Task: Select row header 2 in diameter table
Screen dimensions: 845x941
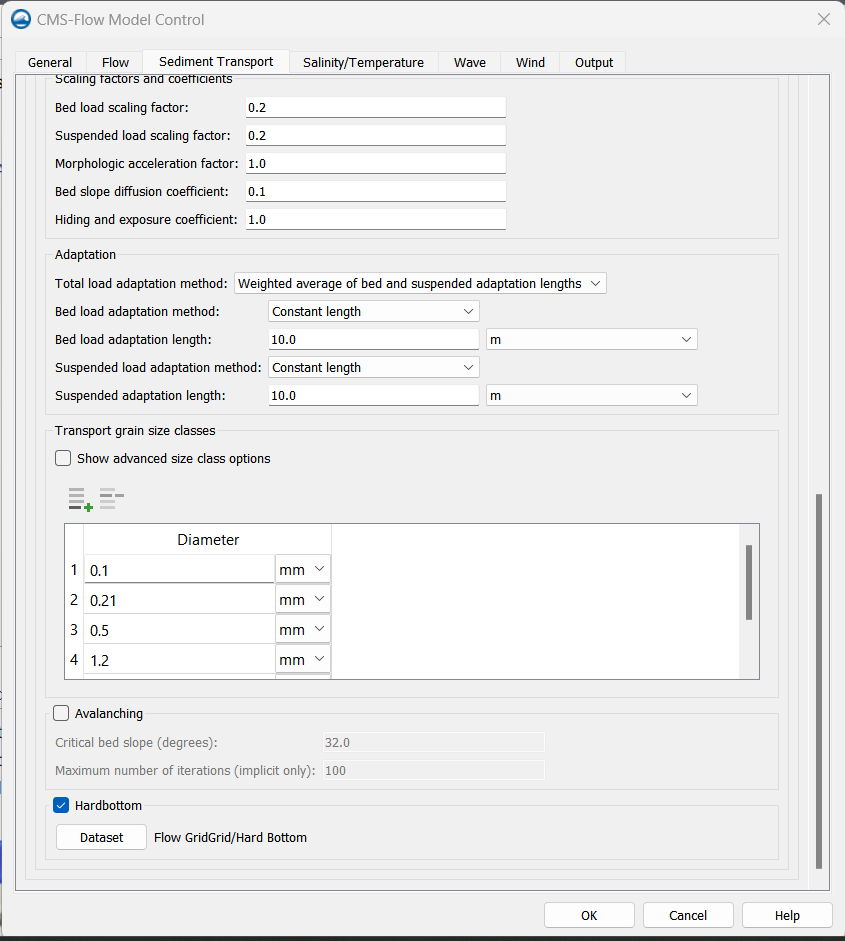Action: tap(74, 600)
